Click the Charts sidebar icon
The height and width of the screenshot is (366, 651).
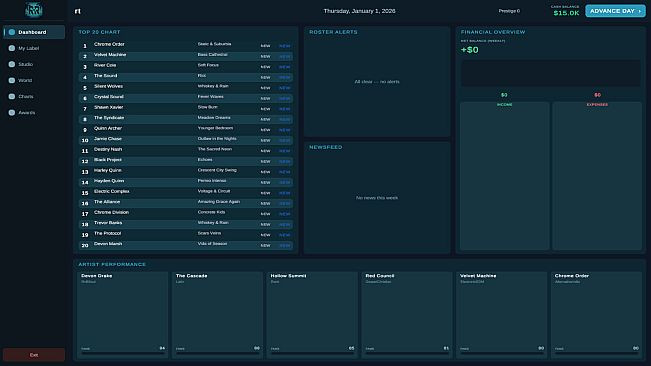point(12,96)
